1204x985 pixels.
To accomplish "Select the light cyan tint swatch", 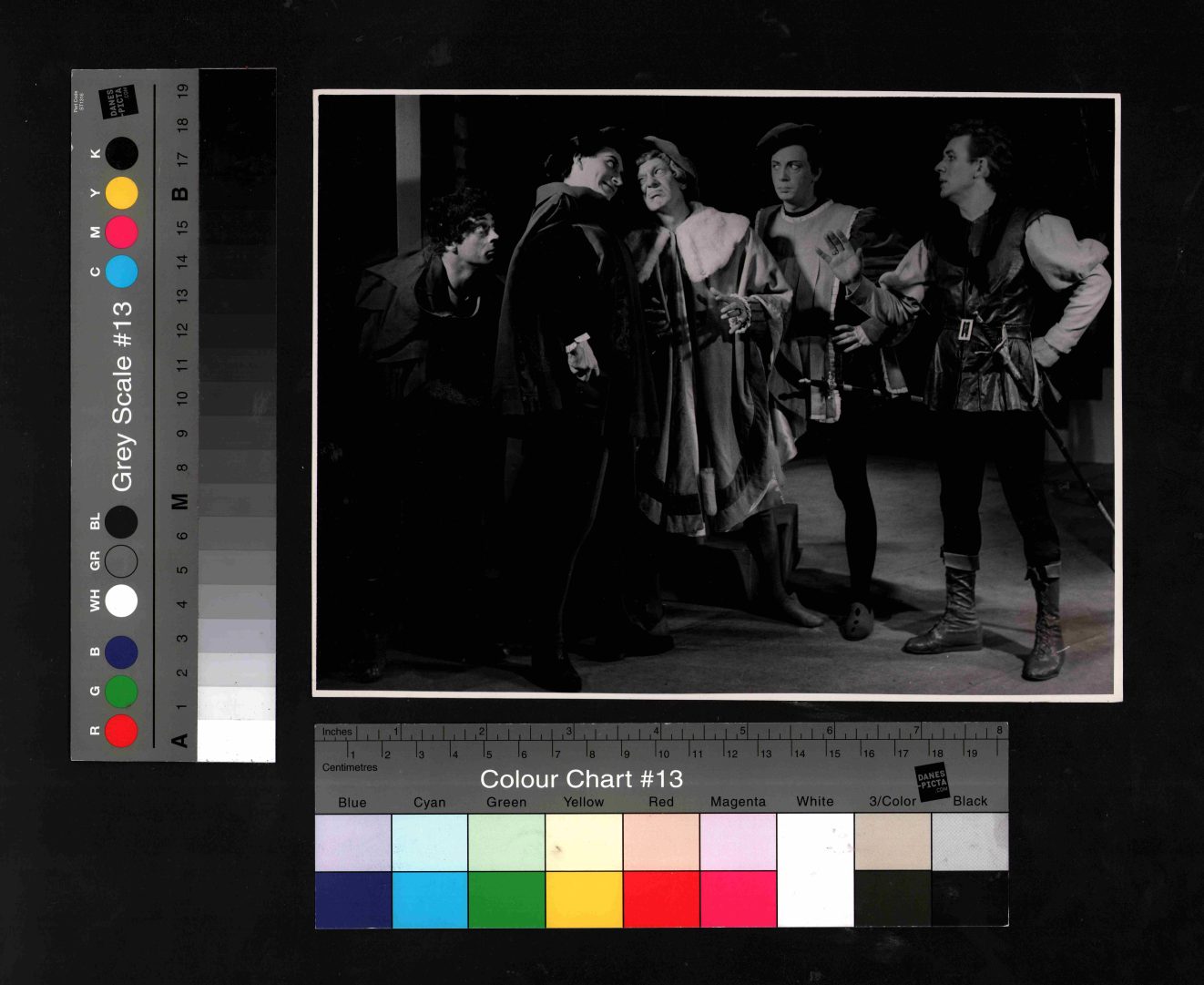I will [430, 842].
